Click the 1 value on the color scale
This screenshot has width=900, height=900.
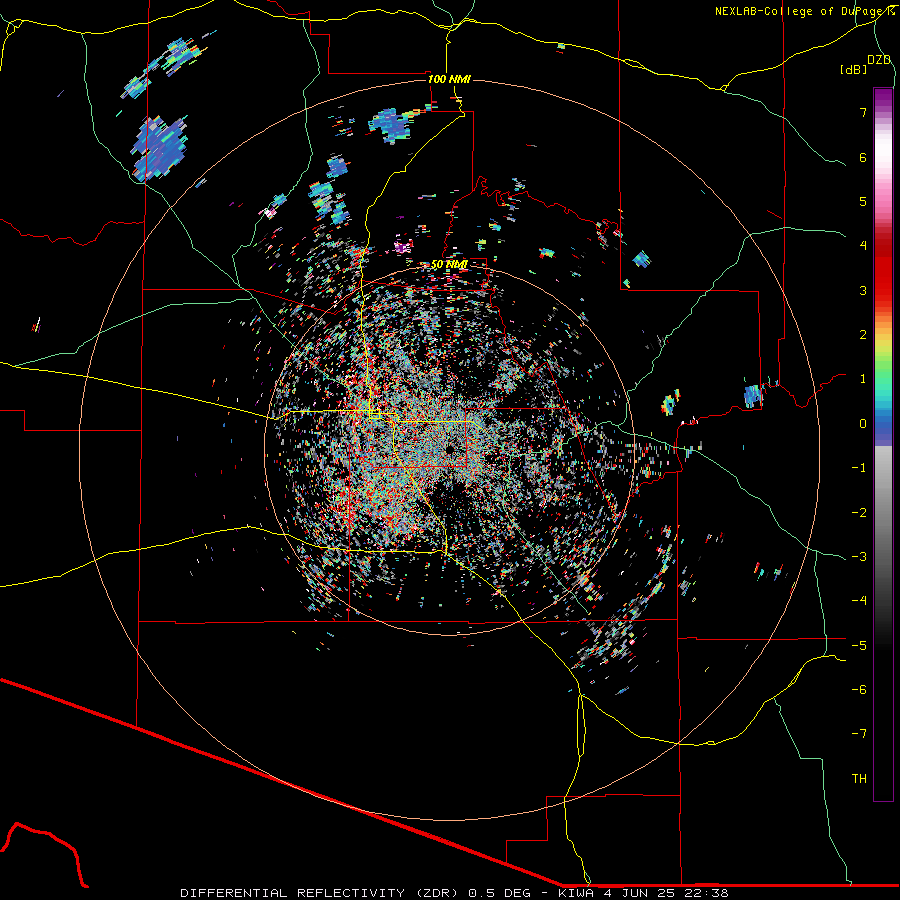point(863,379)
